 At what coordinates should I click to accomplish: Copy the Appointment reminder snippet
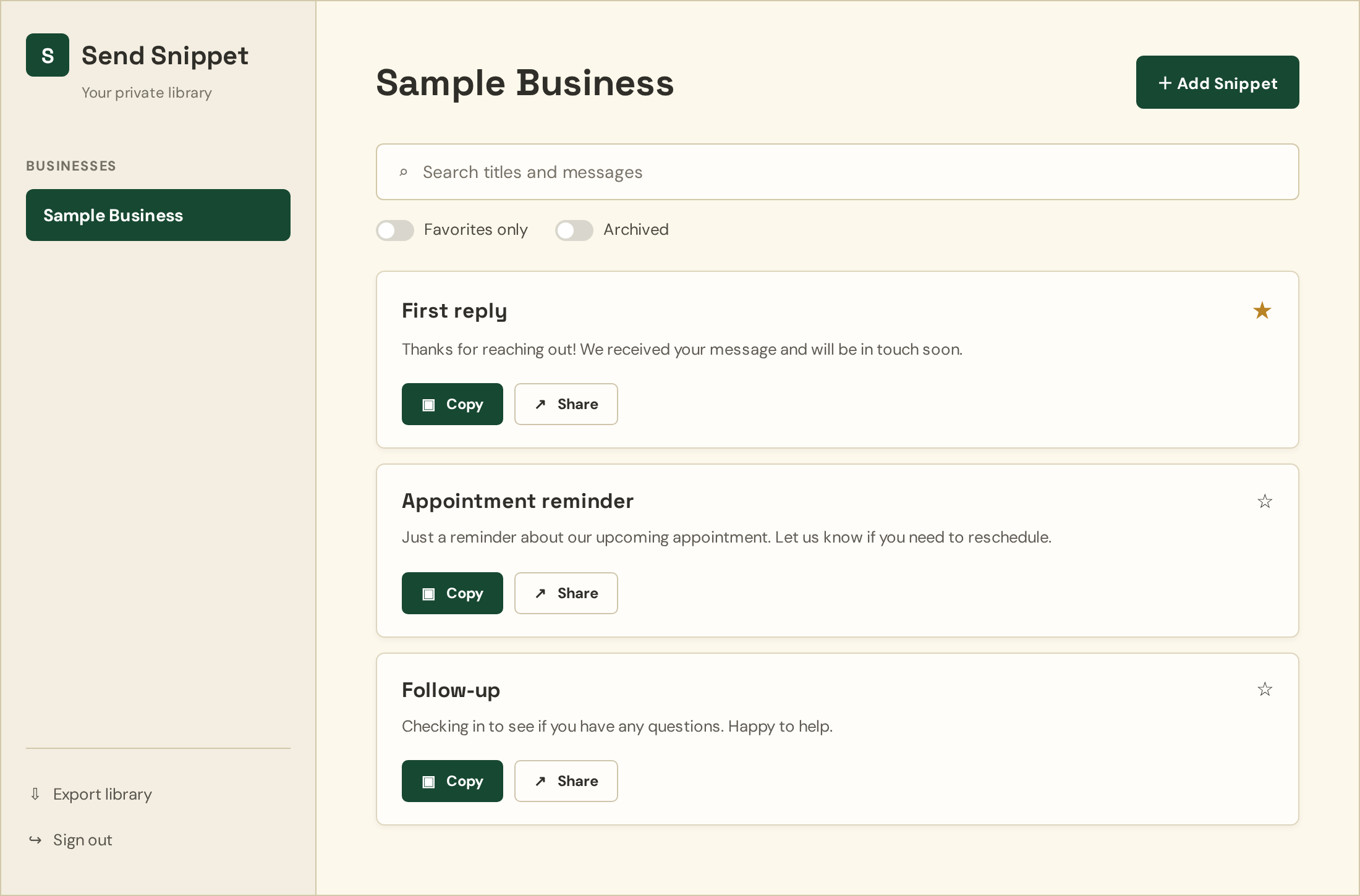click(x=453, y=593)
